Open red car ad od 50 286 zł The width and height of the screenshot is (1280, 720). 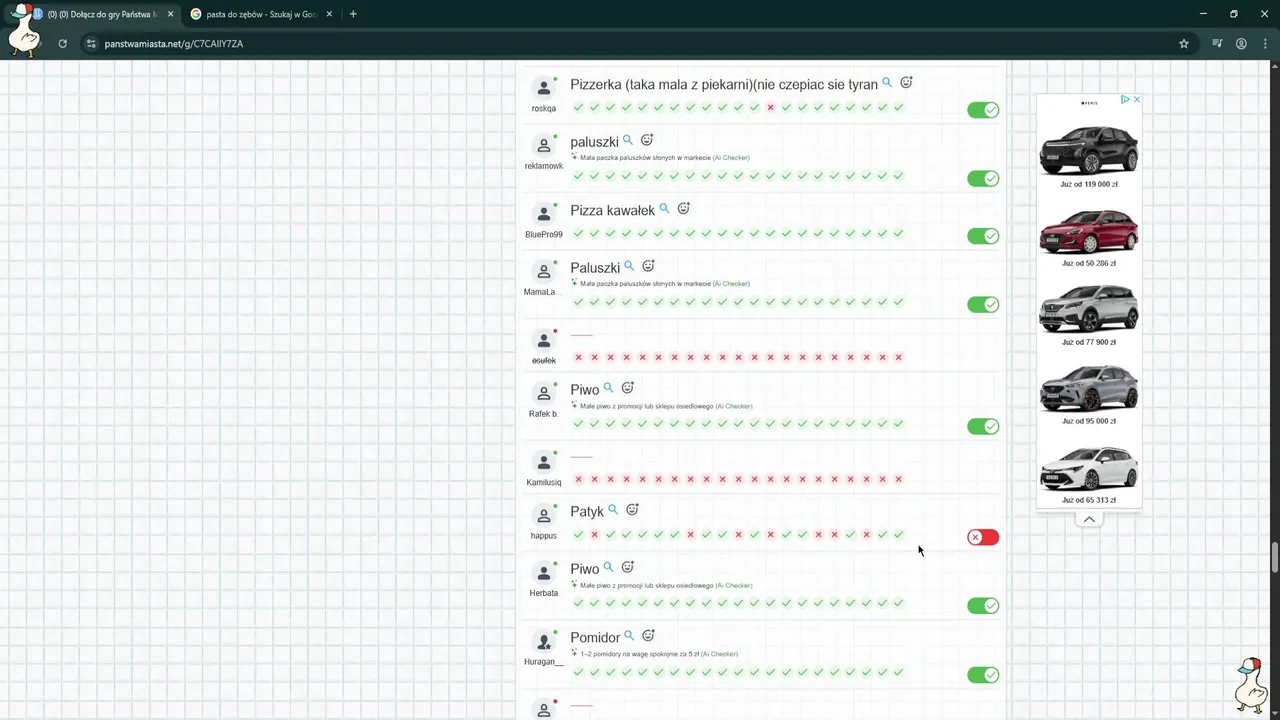pos(1089,236)
